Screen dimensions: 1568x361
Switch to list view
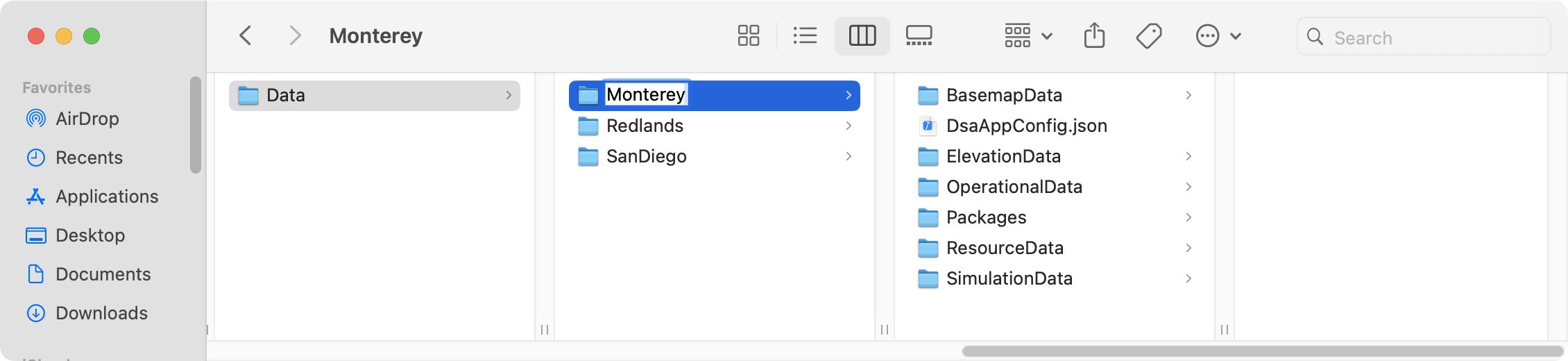point(805,35)
